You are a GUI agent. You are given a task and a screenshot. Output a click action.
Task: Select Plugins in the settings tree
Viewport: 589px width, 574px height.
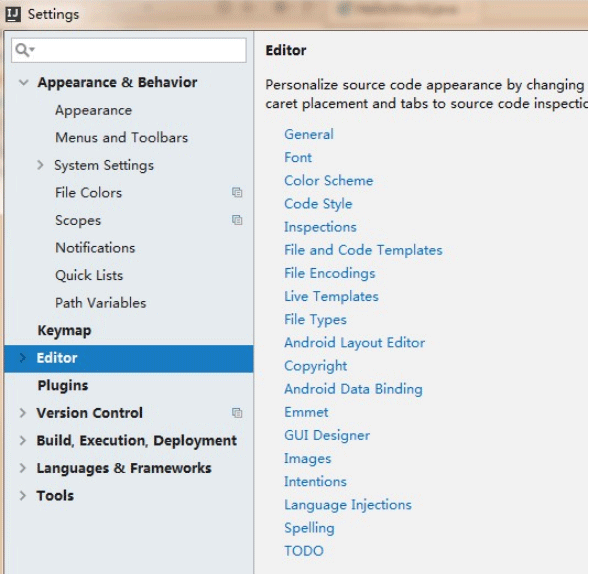pyautogui.click(x=63, y=386)
